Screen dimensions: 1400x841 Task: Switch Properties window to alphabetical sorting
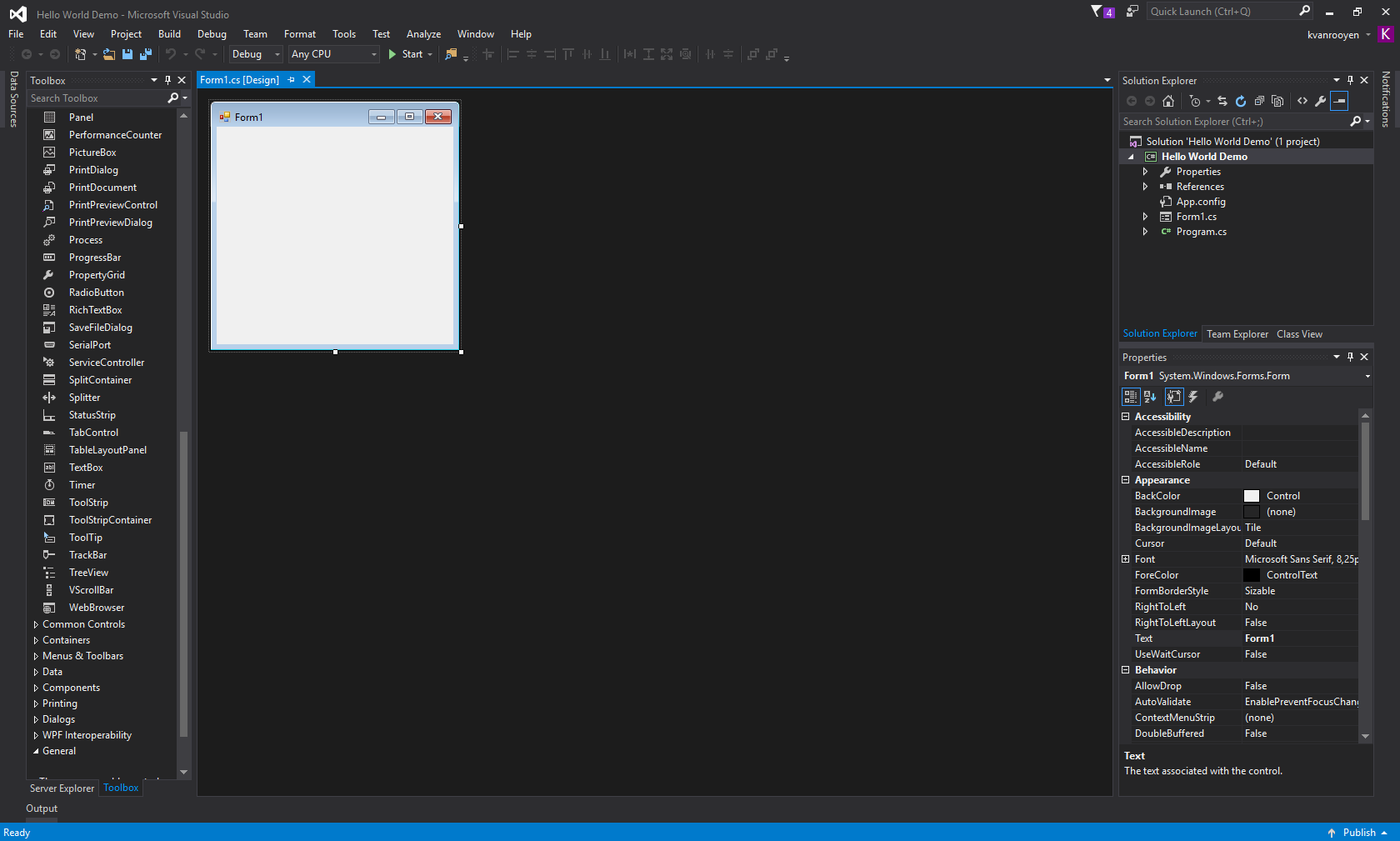point(1150,397)
